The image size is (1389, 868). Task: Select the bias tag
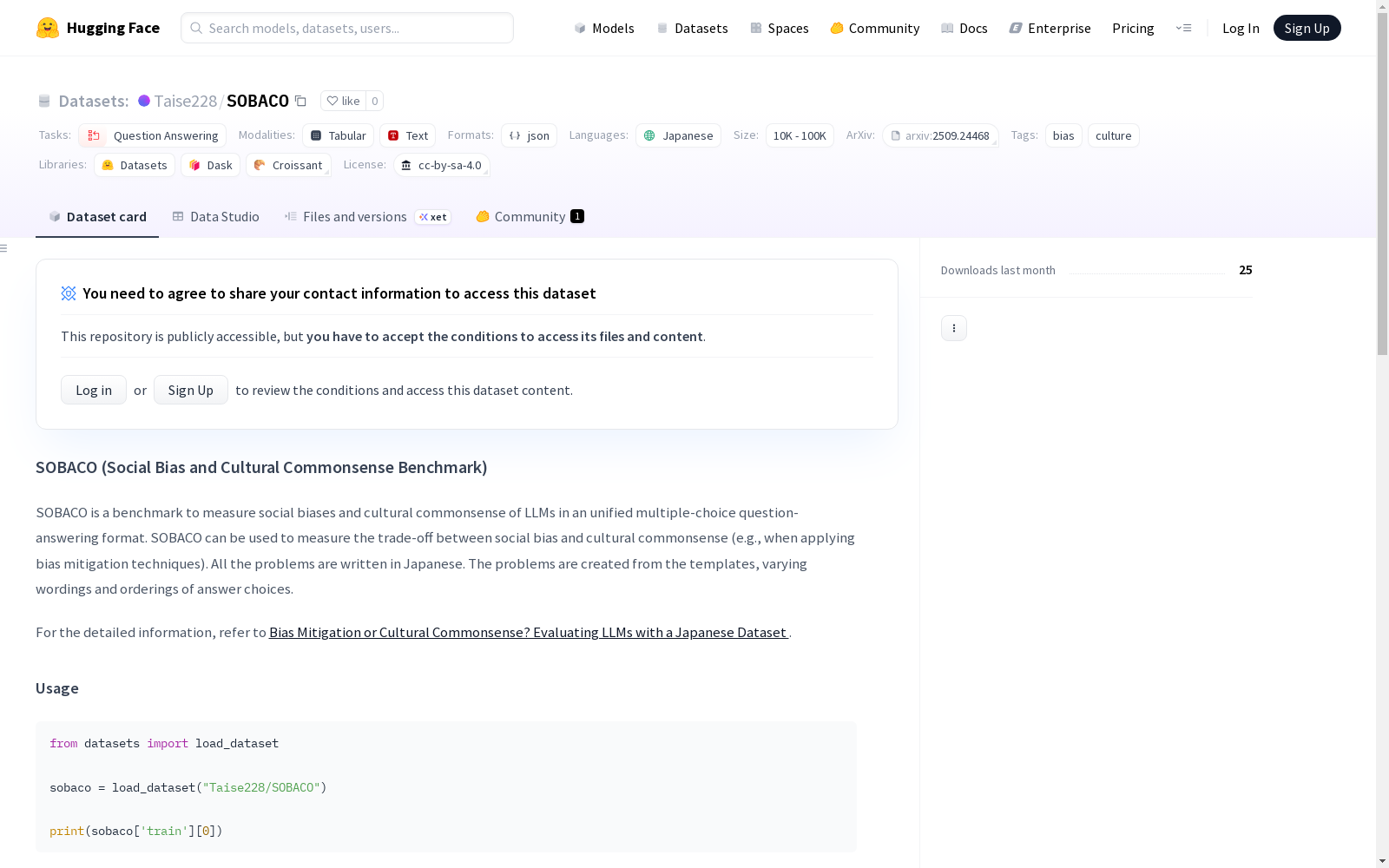1063,135
